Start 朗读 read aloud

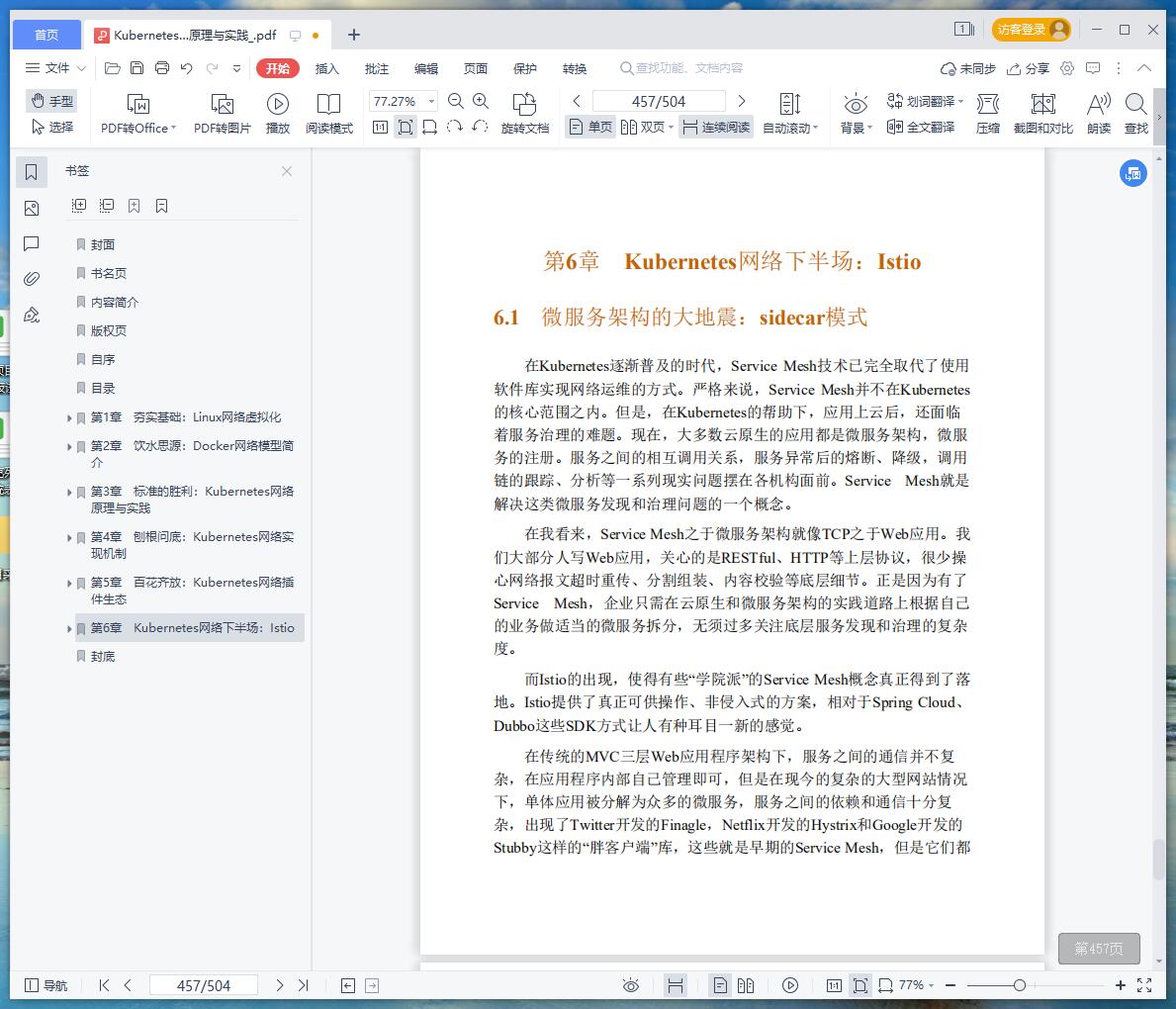click(x=1099, y=114)
